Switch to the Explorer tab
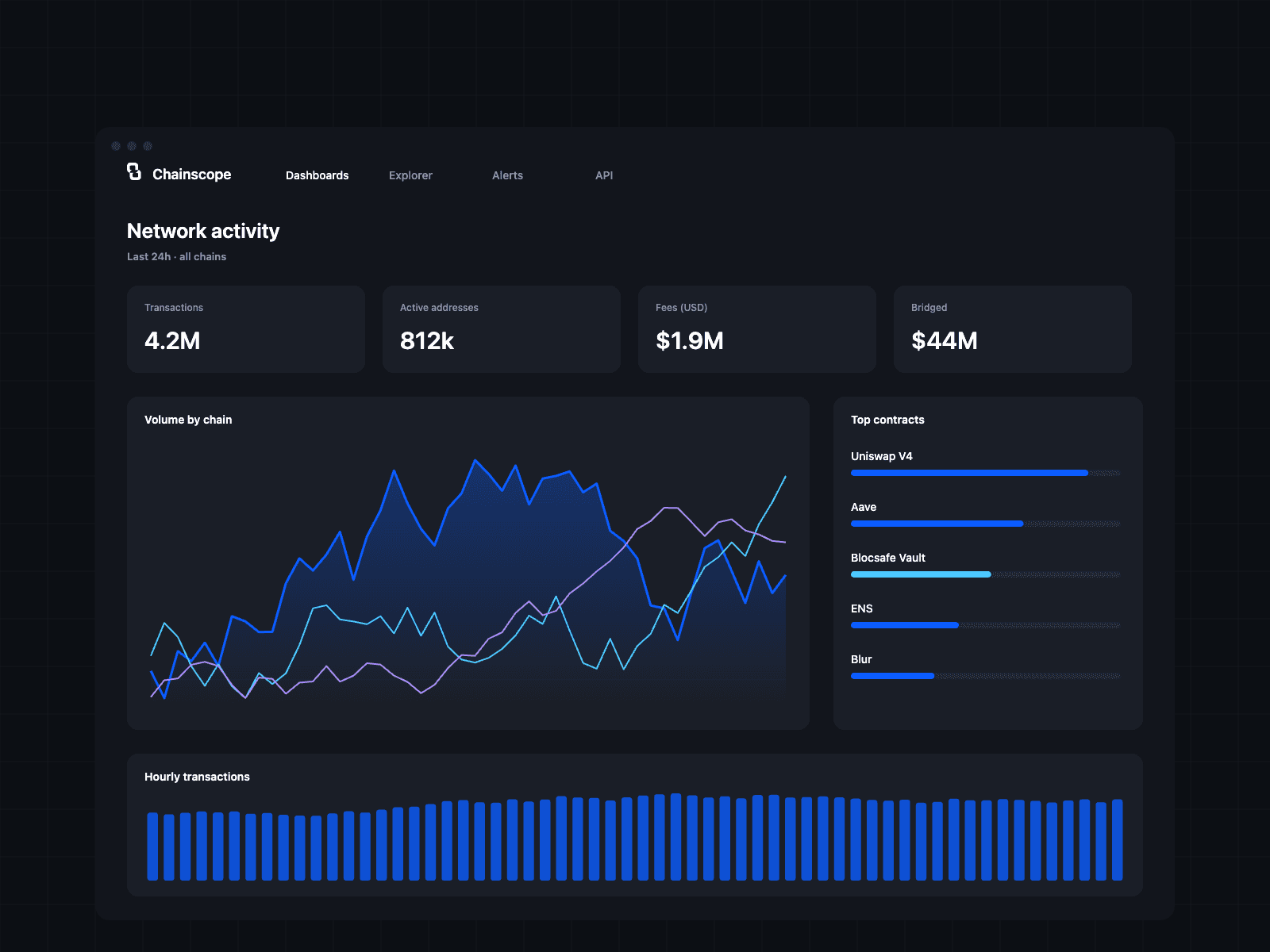Image resolution: width=1270 pixels, height=952 pixels. [x=410, y=175]
